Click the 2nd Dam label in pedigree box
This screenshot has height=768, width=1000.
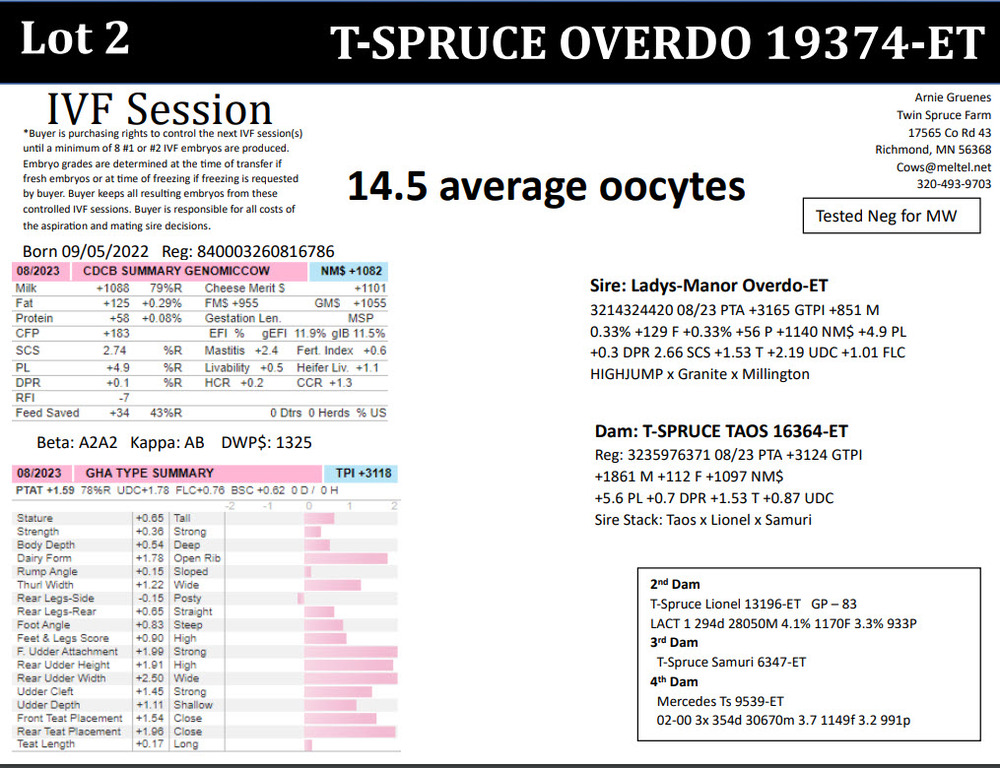click(x=675, y=584)
